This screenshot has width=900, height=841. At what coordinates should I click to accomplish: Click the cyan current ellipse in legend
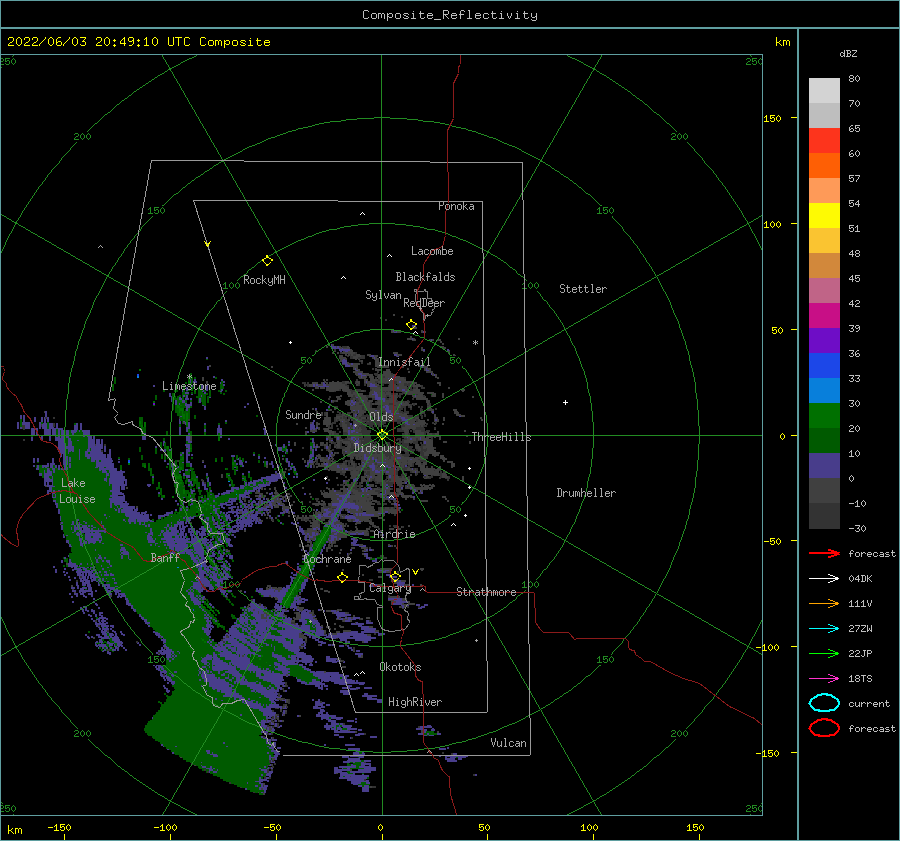[824, 703]
